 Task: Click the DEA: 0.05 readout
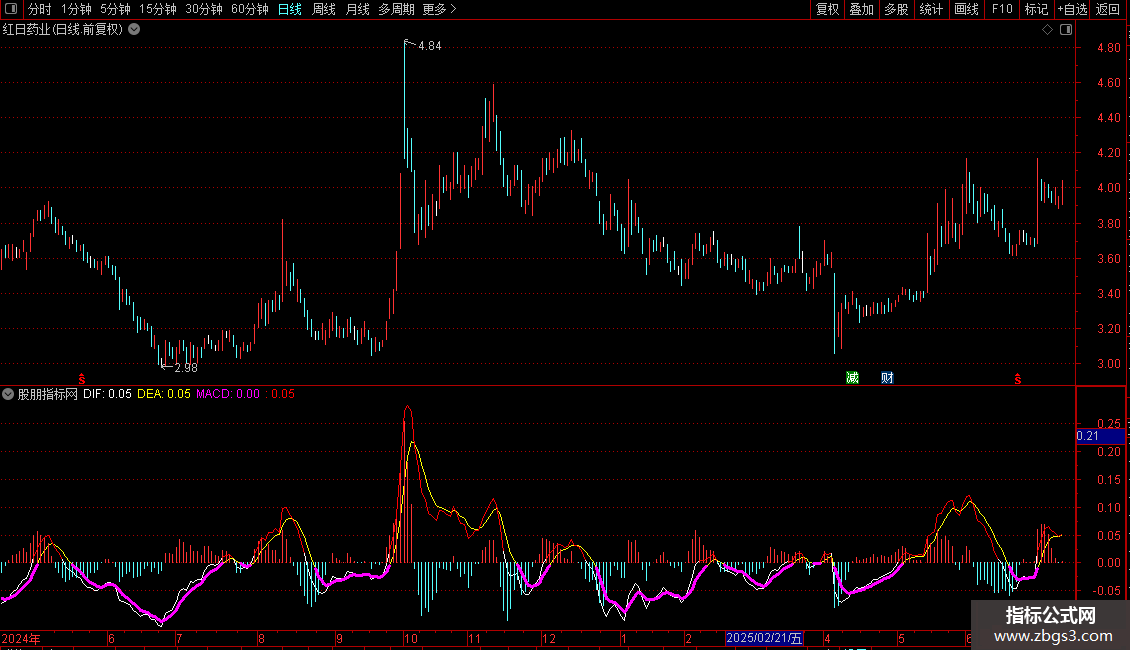coord(164,394)
